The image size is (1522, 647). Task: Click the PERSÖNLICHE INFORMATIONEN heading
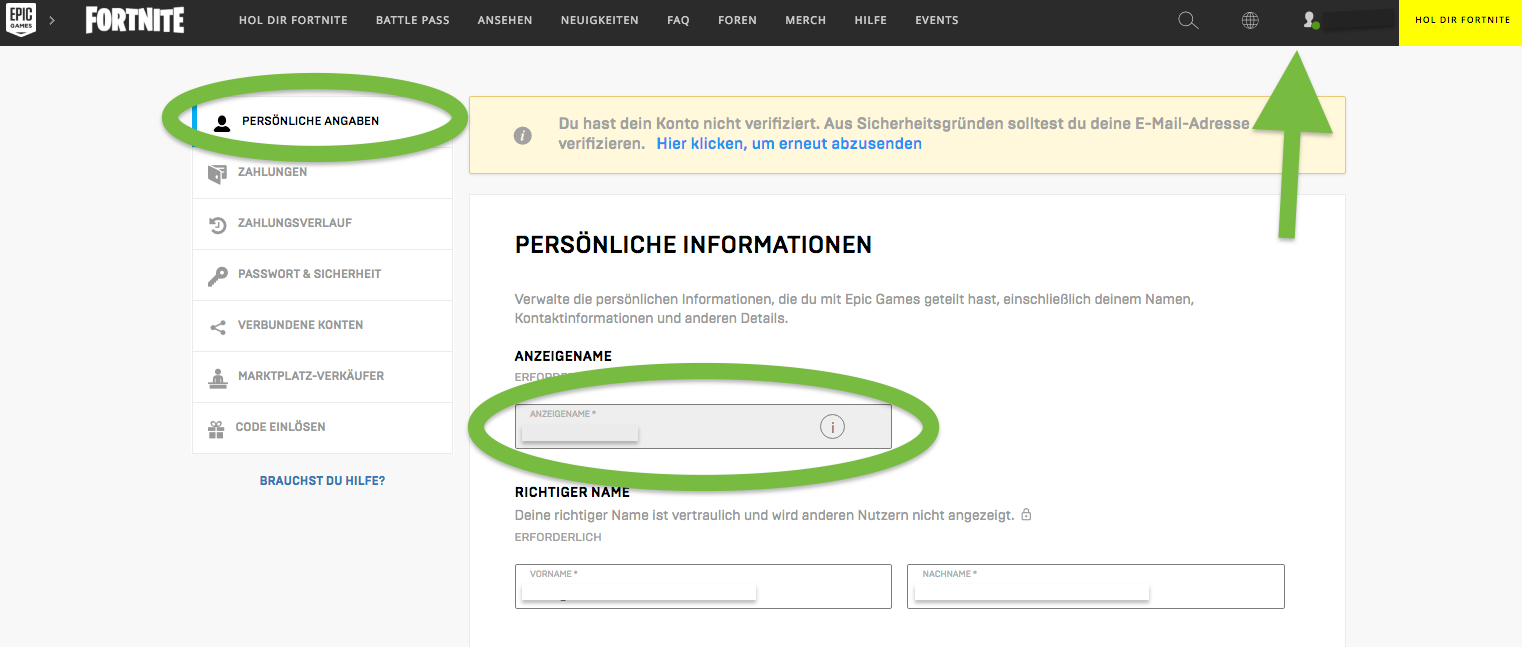[x=693, y=245]
